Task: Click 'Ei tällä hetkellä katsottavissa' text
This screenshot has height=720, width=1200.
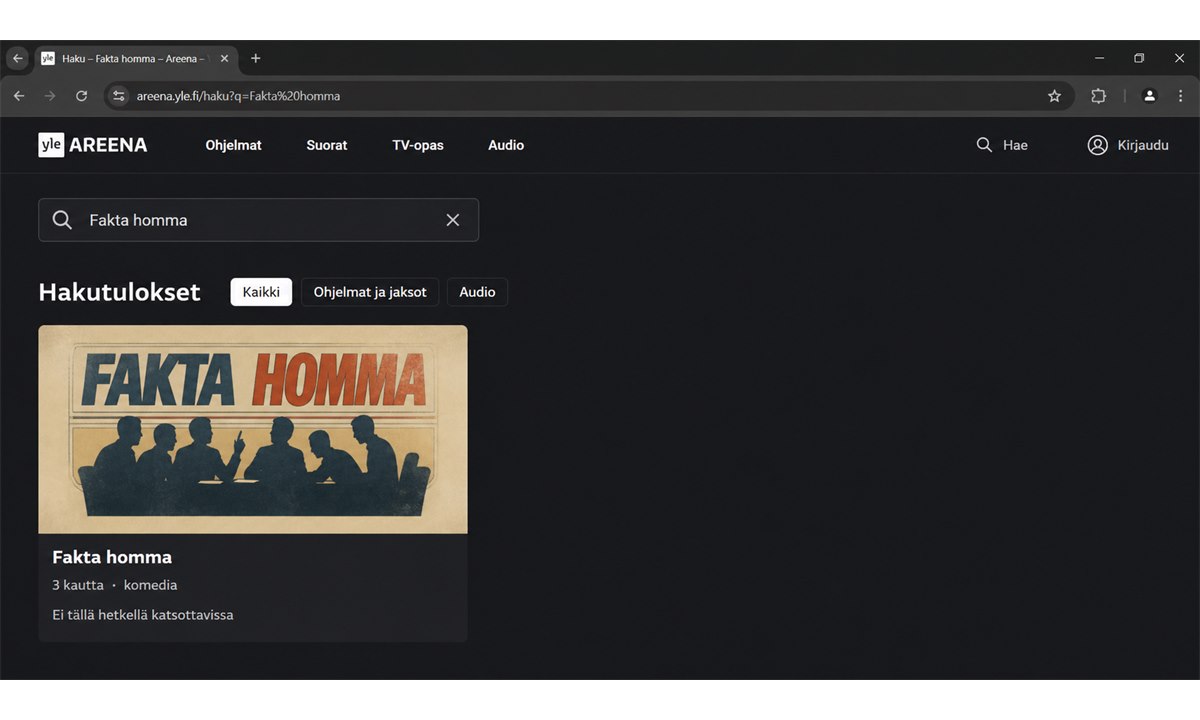Action: tap(143, 615)
